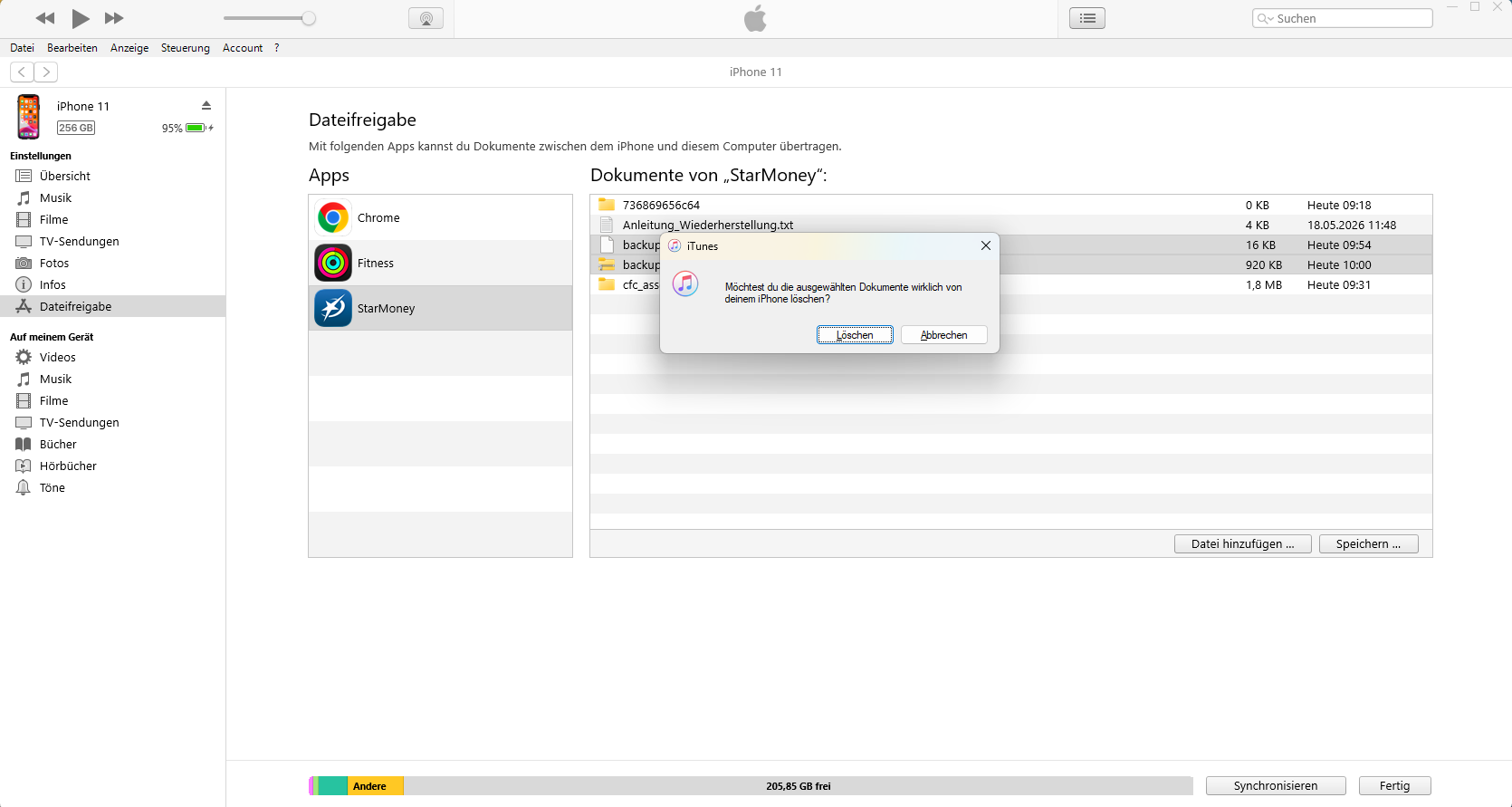Open Filme under Auf meinem Gerät
Image resolution: width=1512 pixels, height=807 pixels.
tap(112, 400)
